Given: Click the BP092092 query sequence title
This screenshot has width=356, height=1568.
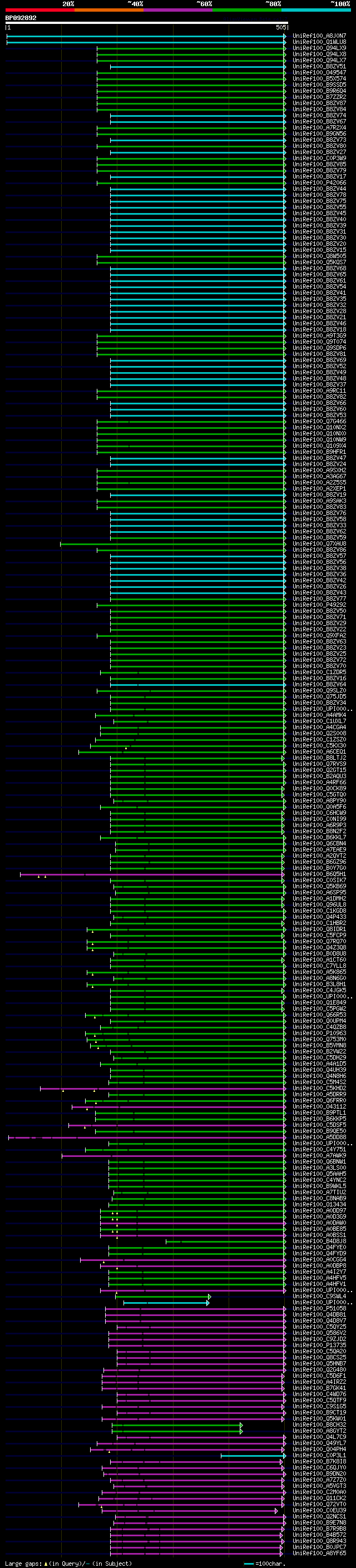Looking at the screenshot, I should (21, 18).
